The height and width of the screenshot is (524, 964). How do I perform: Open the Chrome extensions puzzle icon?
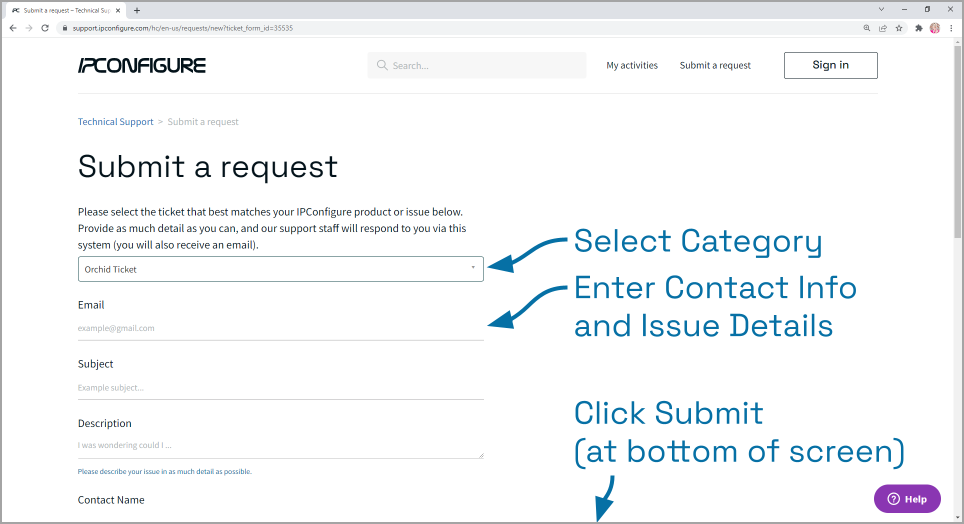click(x=918, y=28)
